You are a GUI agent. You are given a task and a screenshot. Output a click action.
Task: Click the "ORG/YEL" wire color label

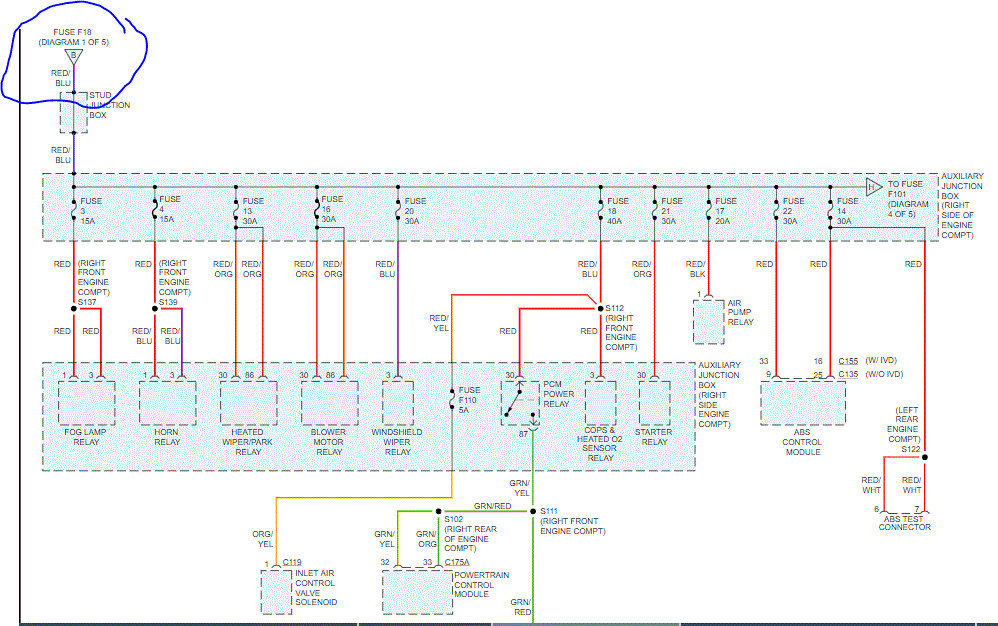pyautogui.click(x=263, y=539)
